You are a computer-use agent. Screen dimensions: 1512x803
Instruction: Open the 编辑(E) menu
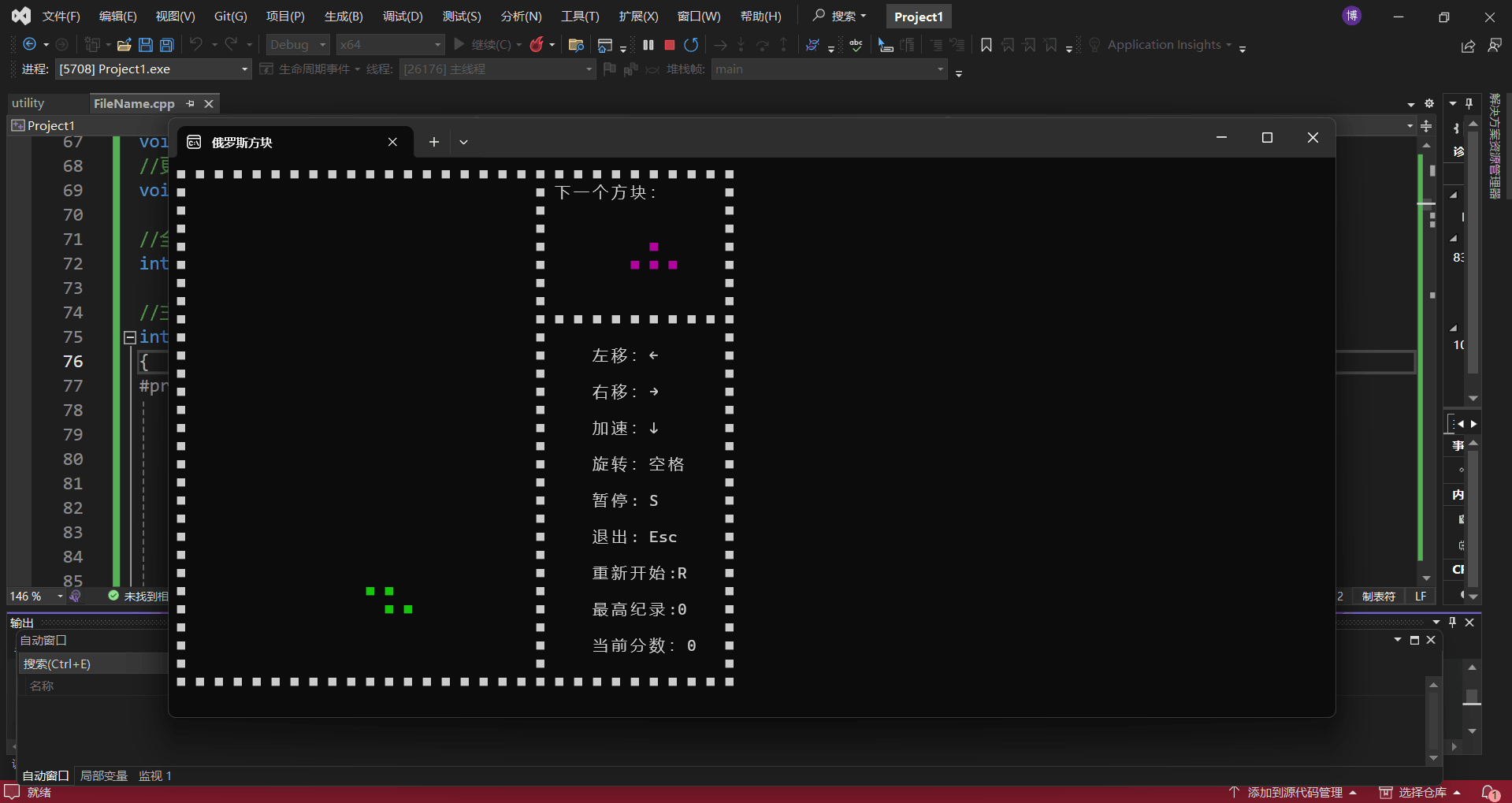tap(117, 16)
